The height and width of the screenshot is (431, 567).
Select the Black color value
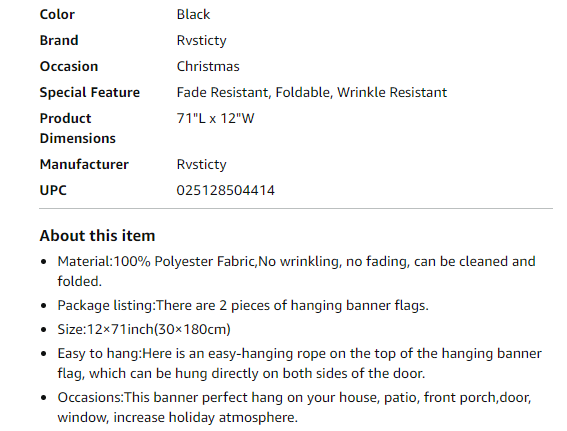coord(193,14)
